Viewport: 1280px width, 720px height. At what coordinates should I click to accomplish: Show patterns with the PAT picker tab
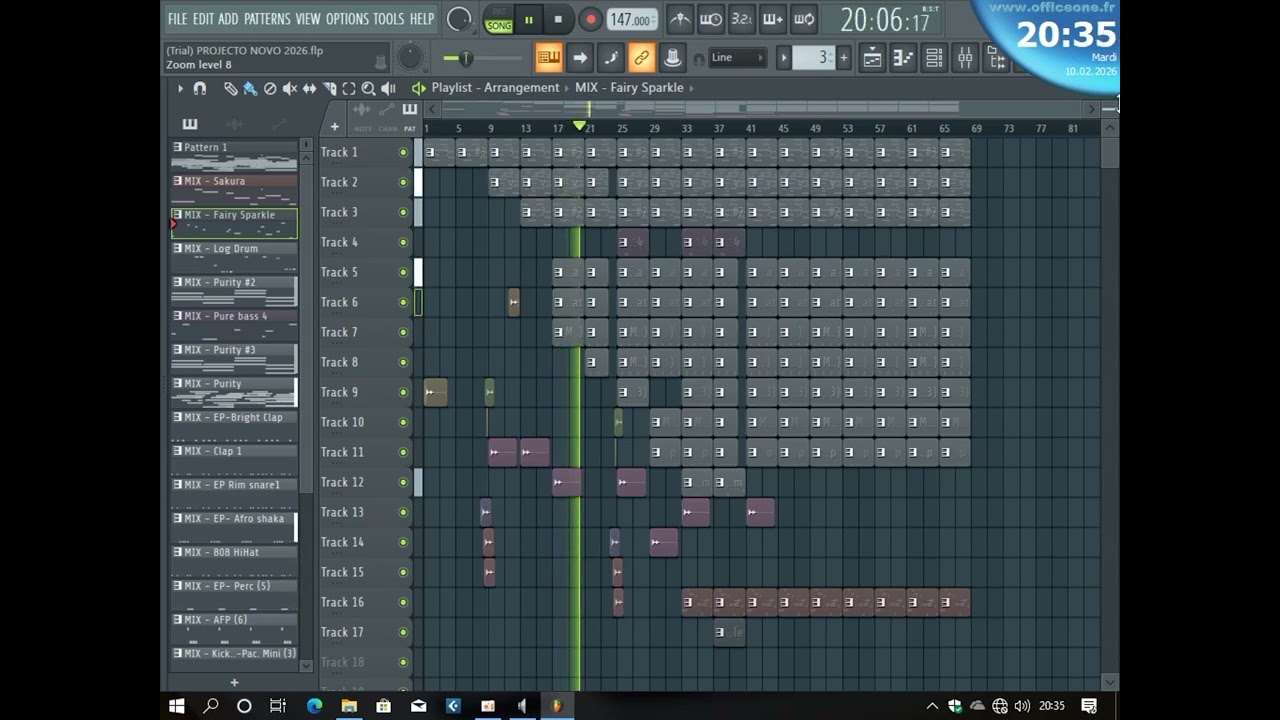(x=409, y=129)
